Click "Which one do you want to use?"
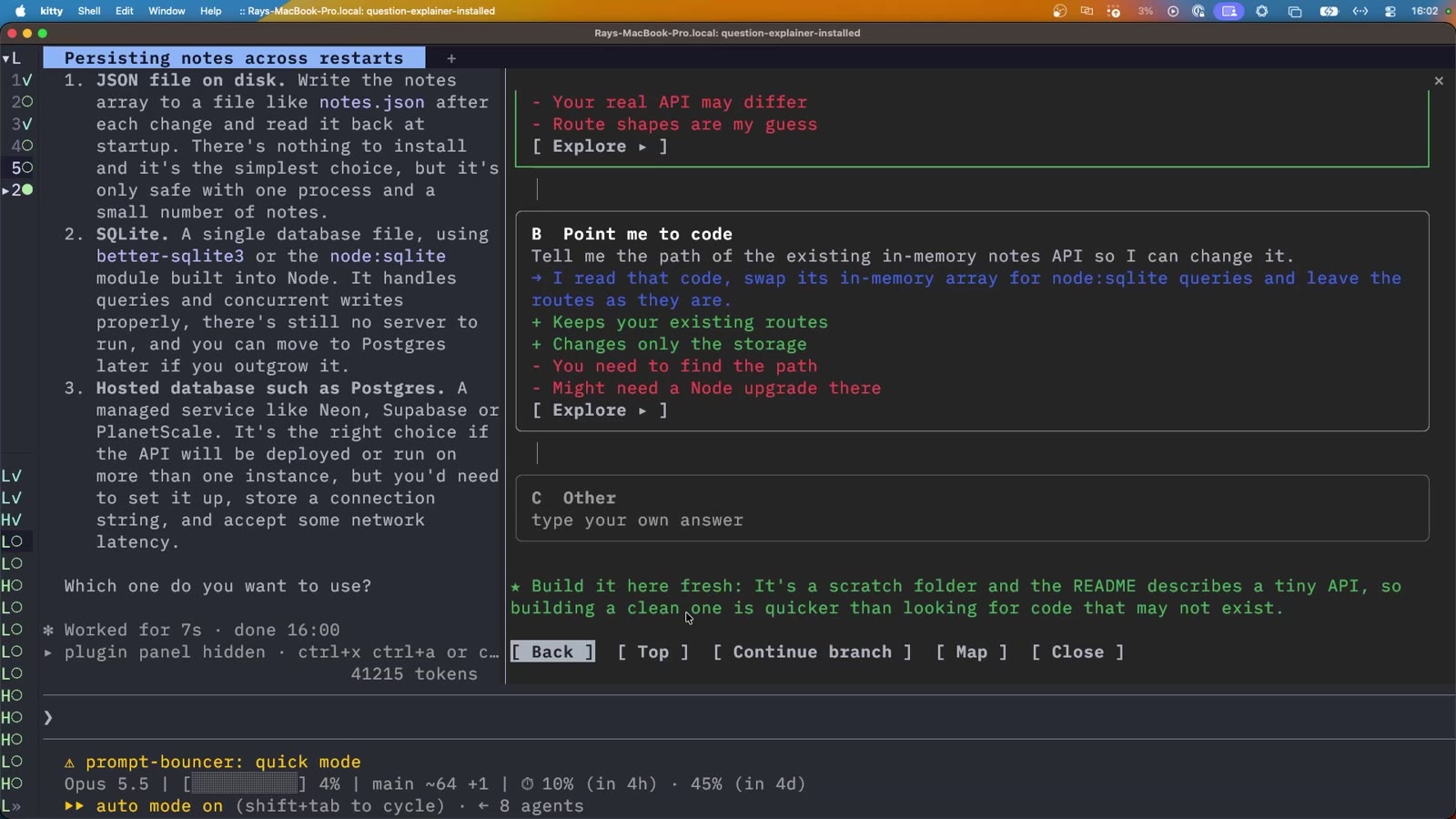The width and height of the screenshot is (1456, 819). [217, 587]
